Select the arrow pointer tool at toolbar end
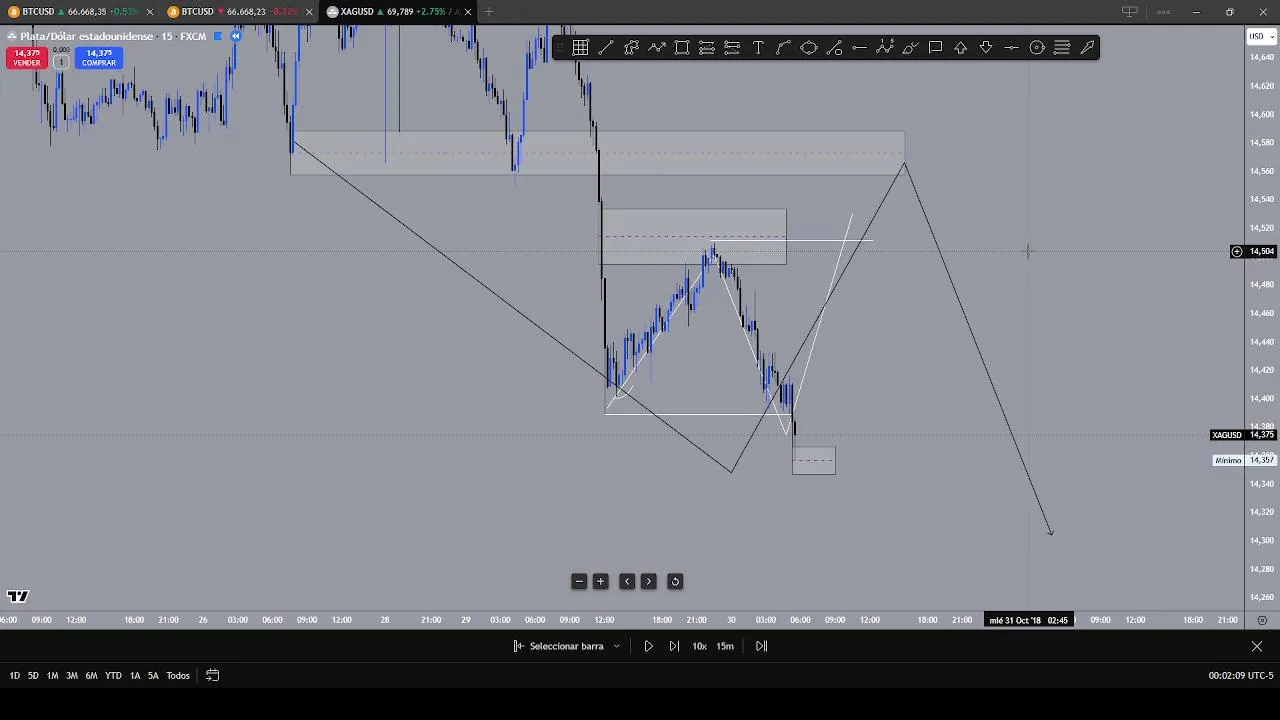Viewport: 1280px width, 720px height. point(1087,47)
